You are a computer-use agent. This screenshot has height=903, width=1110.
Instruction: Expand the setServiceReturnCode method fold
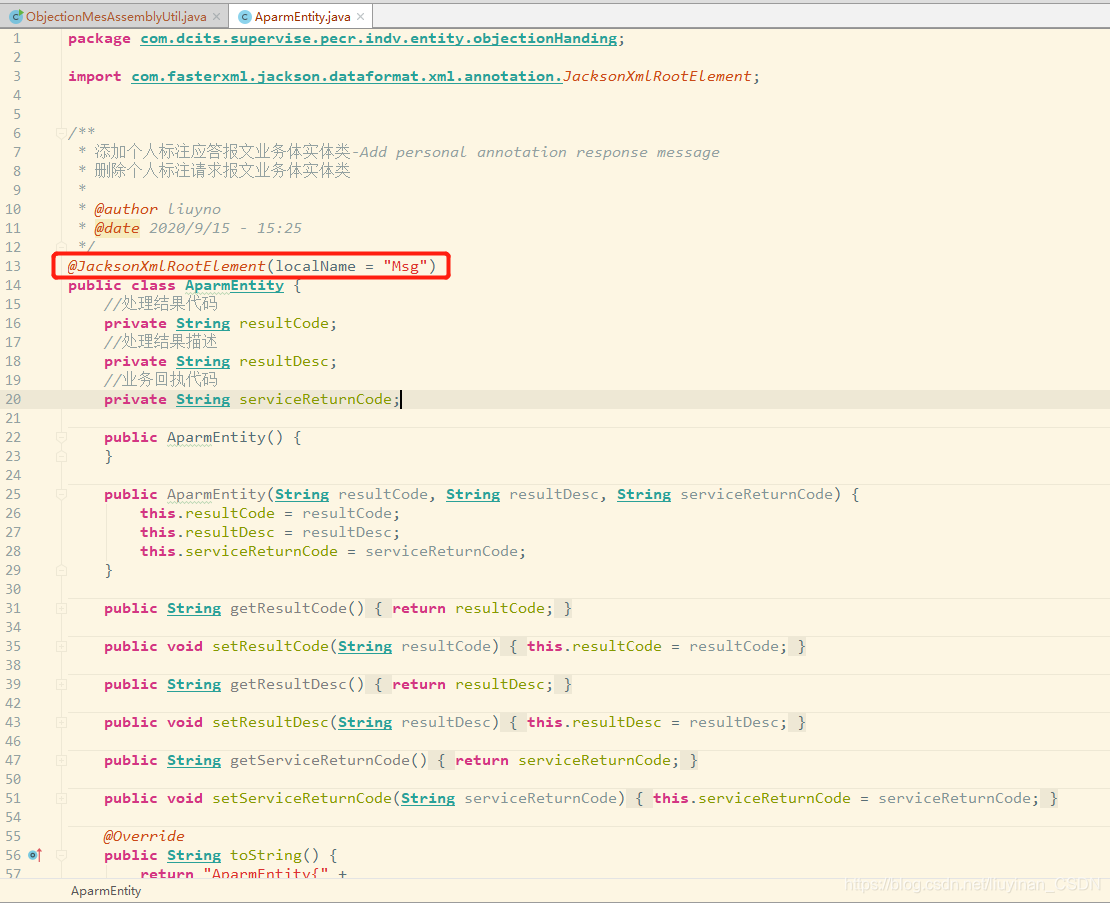pos(60,798)
